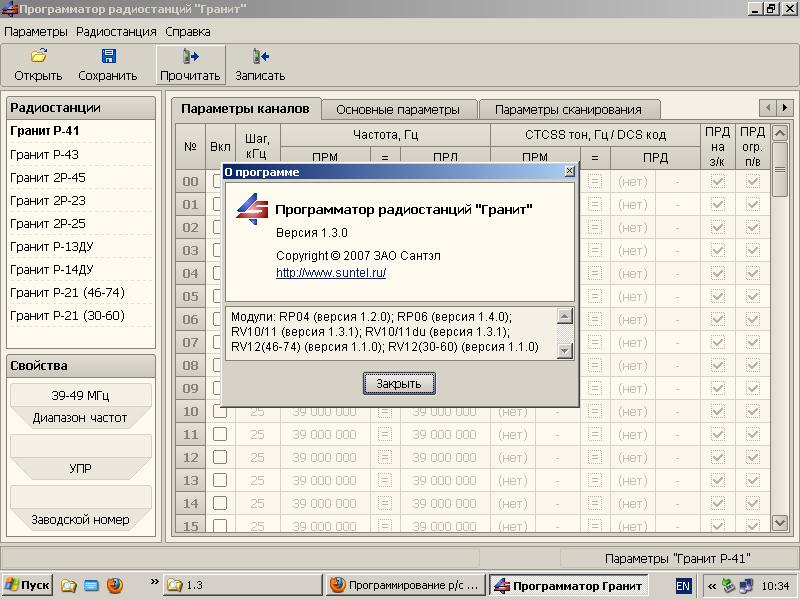This screenshot has width=800, height=600.
Task: Click ПРМ frequency 39 000 000 in row 12
Action: tap(324, 457)
